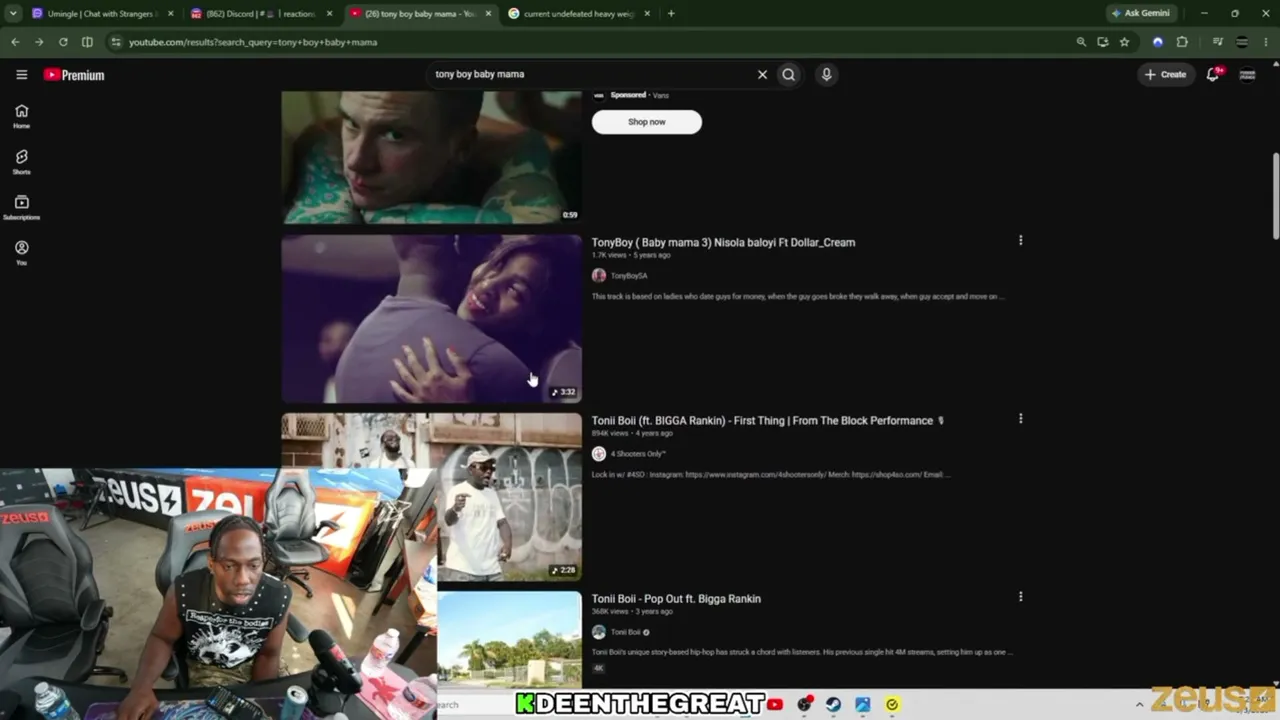The width and height of the screenshot is (1280, 720).
Task: Open the TonyBoySA channel avatar
Action: (599, 276)
